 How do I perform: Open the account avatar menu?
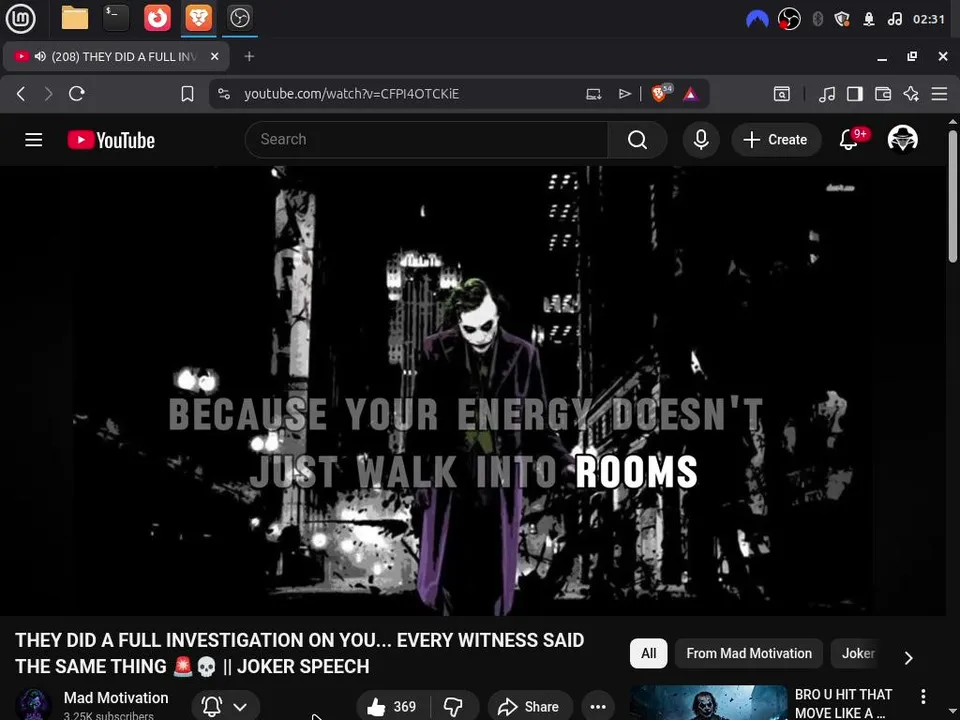tap(902, 140)
